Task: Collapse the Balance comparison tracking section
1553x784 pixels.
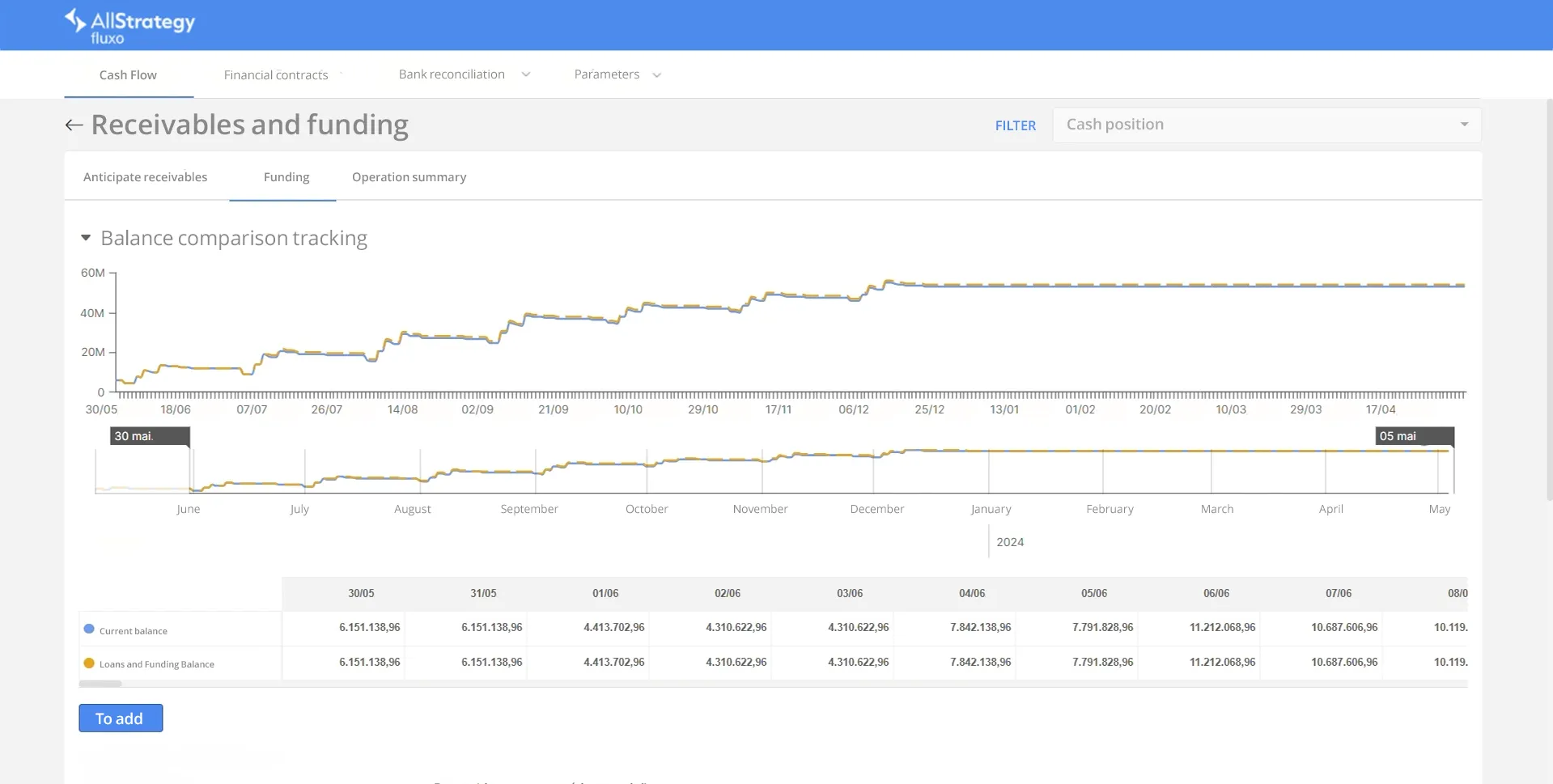Action: click(86, 238)
